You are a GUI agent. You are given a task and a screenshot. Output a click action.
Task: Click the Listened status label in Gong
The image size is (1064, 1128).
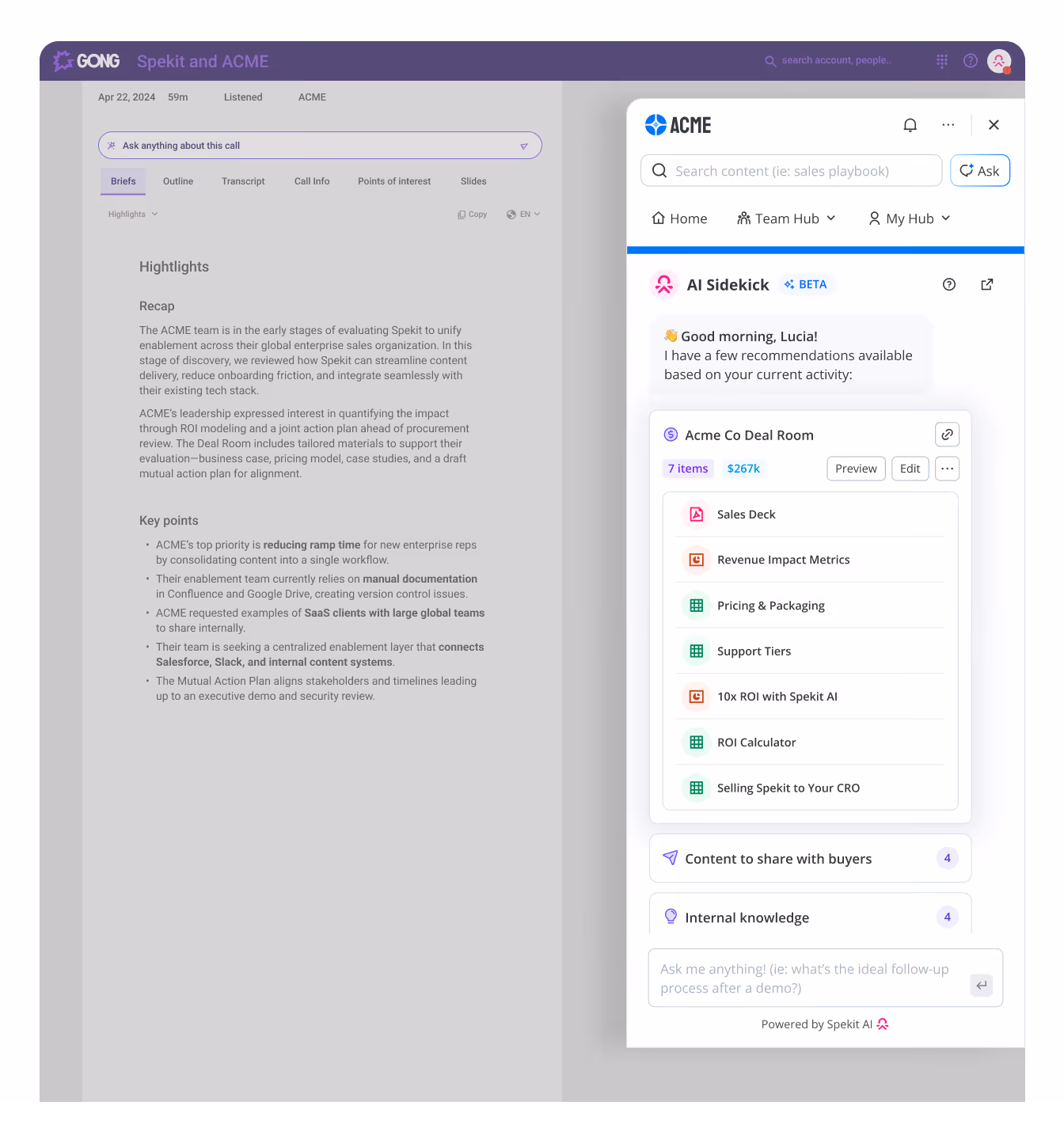click(x=243, y=97)
